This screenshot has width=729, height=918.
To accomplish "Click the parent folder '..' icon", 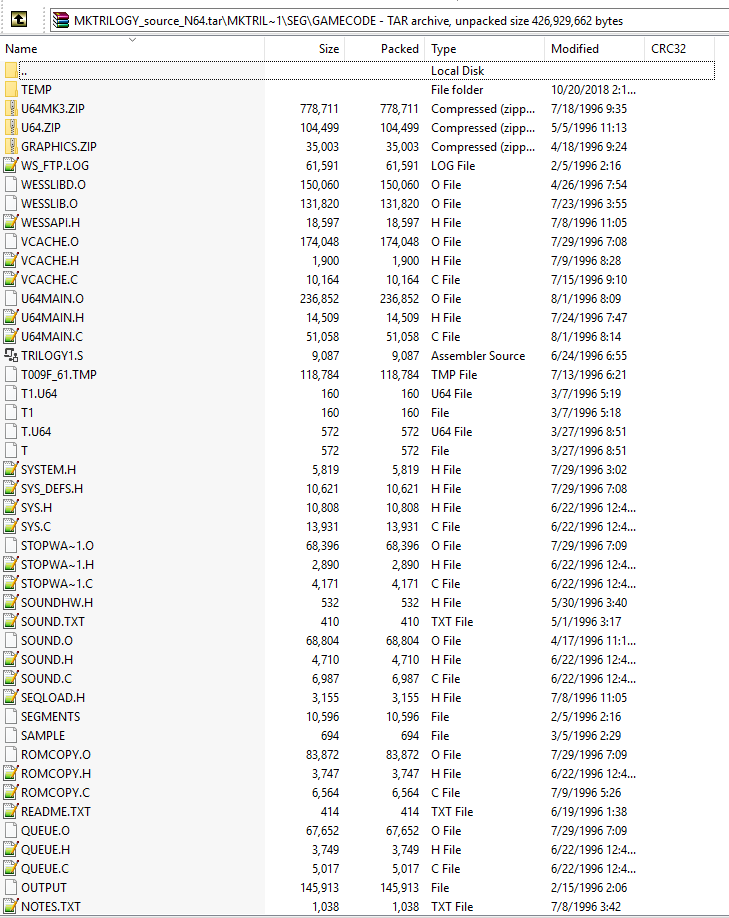I will coord(11,71).
